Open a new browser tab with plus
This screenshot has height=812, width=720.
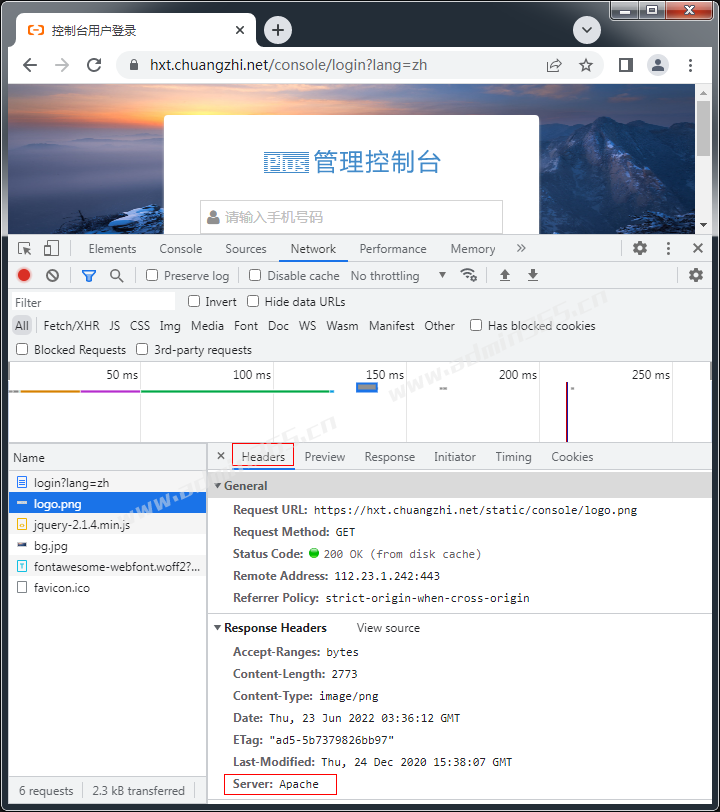(x=278, y=30)
